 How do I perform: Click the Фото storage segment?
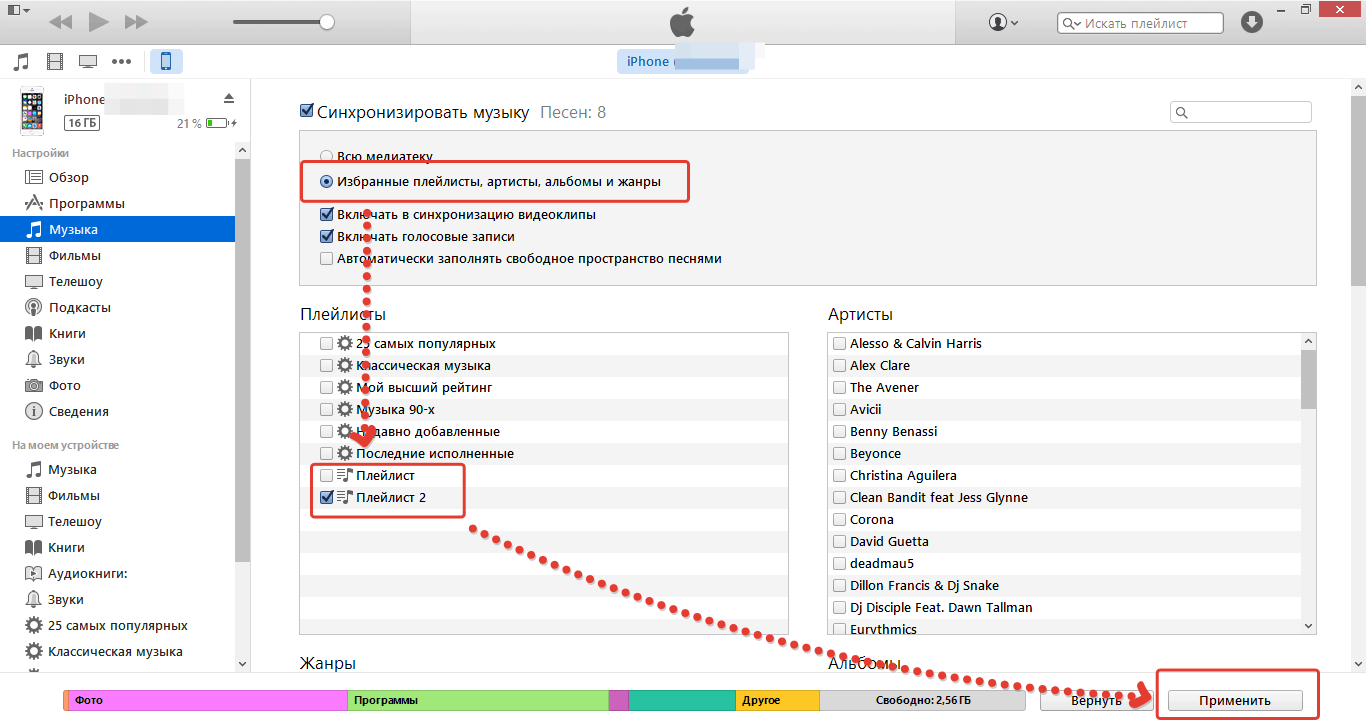[208, 700]
